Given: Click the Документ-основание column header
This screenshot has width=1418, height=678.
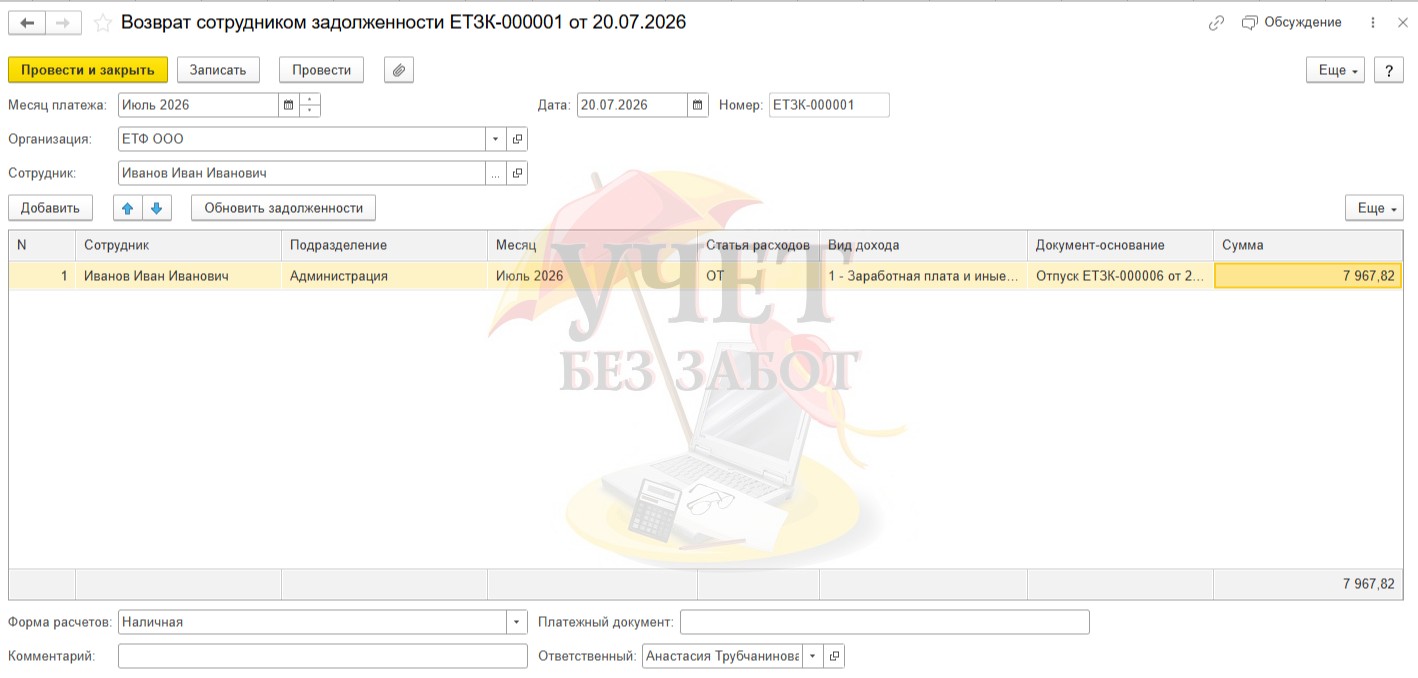Looking at the screenshot, I should point(1120,245).
